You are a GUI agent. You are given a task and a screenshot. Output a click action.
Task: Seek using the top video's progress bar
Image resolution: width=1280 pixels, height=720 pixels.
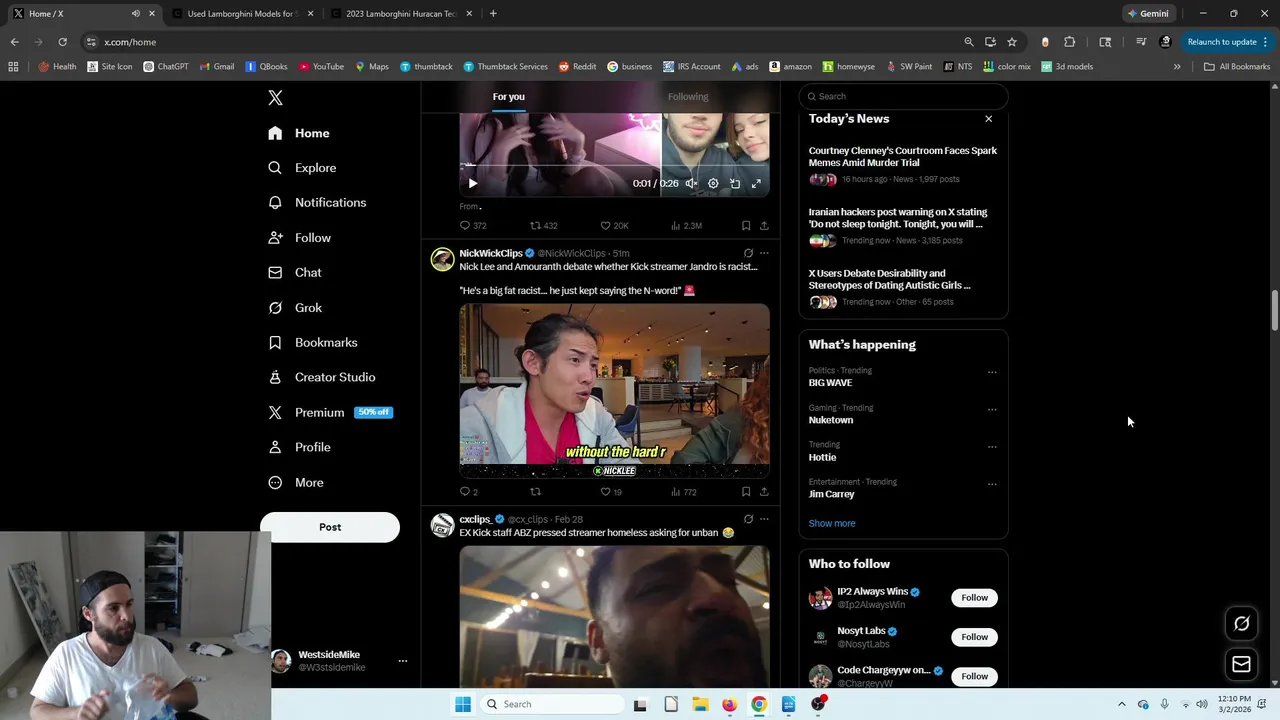[614, 166]
